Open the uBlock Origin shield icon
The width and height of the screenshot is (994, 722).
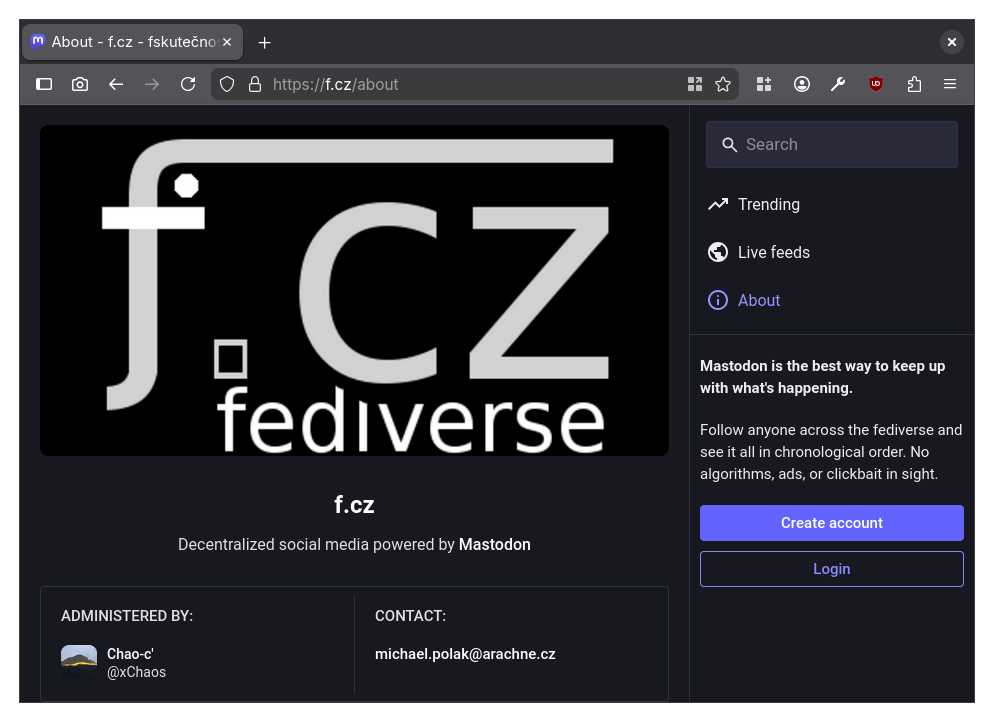pos(875,84)
